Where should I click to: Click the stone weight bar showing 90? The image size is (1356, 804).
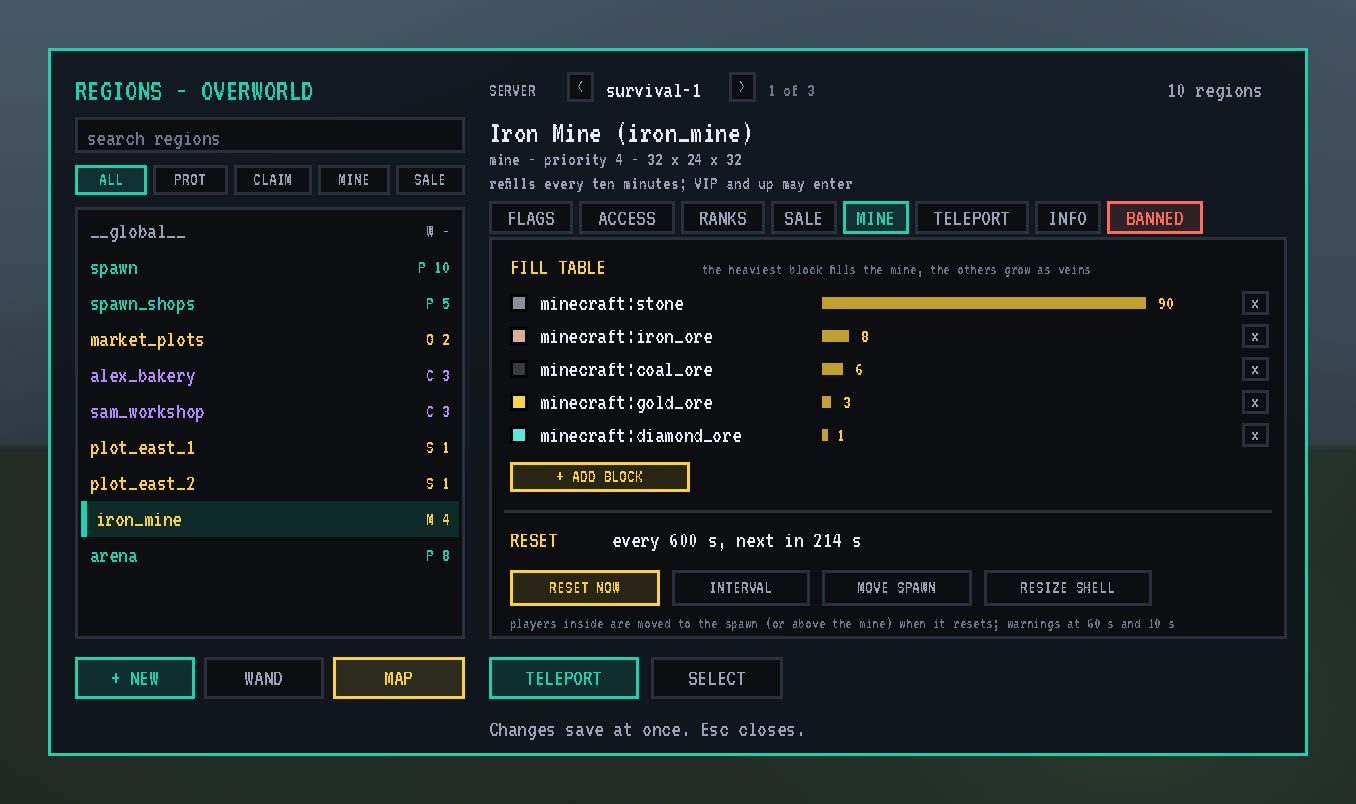[984, 303]
